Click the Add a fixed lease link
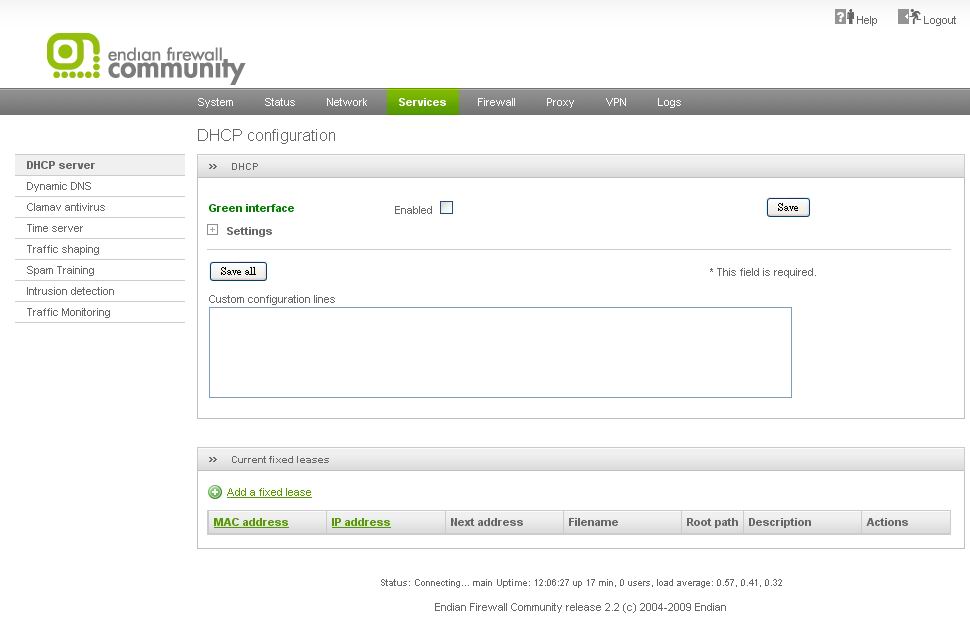970x631 pixels. [269, 492]
